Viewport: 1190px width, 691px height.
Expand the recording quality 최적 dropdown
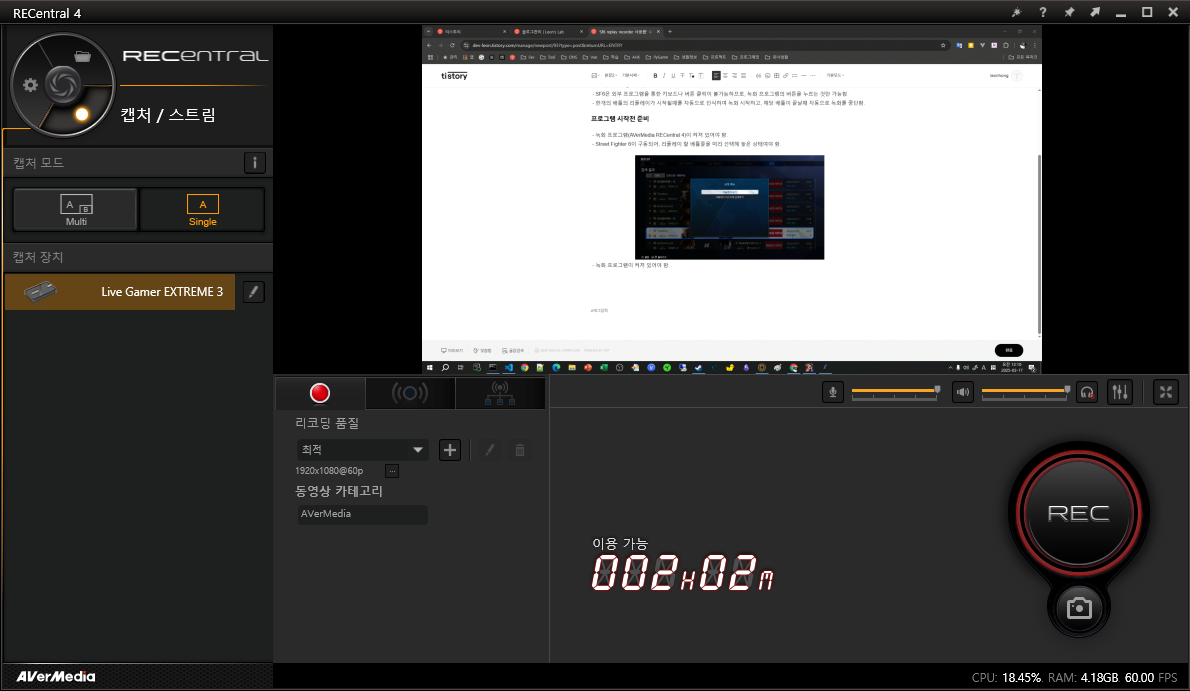tap(362, 450)
